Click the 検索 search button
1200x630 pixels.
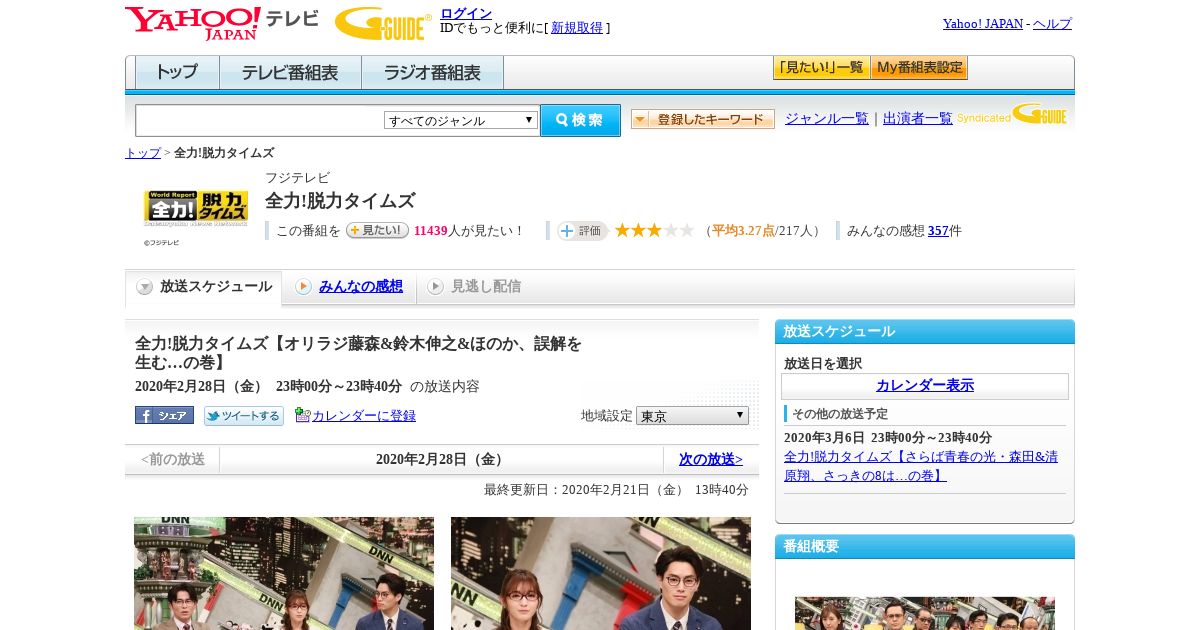click(580, 120)
